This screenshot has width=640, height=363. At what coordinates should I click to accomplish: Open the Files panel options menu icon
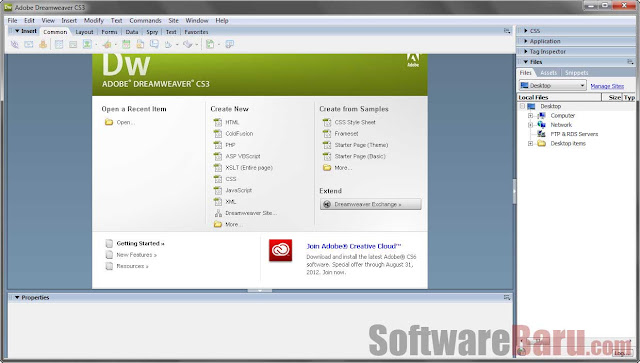(631, 62)
